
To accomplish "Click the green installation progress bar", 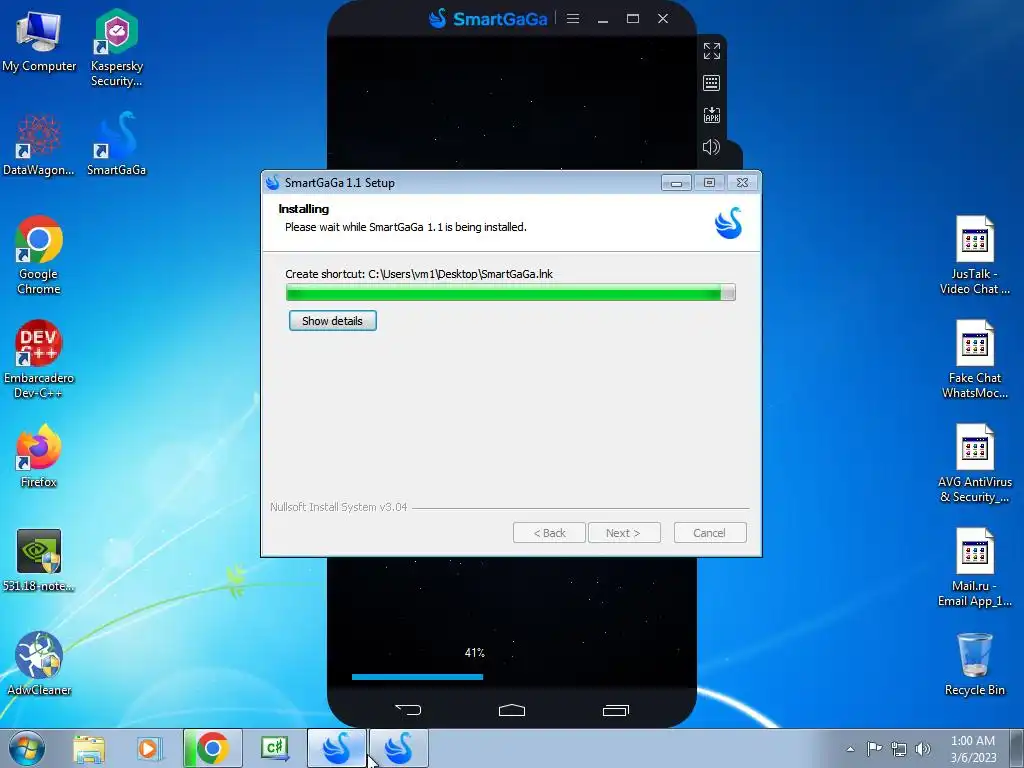I will (511, 292).
